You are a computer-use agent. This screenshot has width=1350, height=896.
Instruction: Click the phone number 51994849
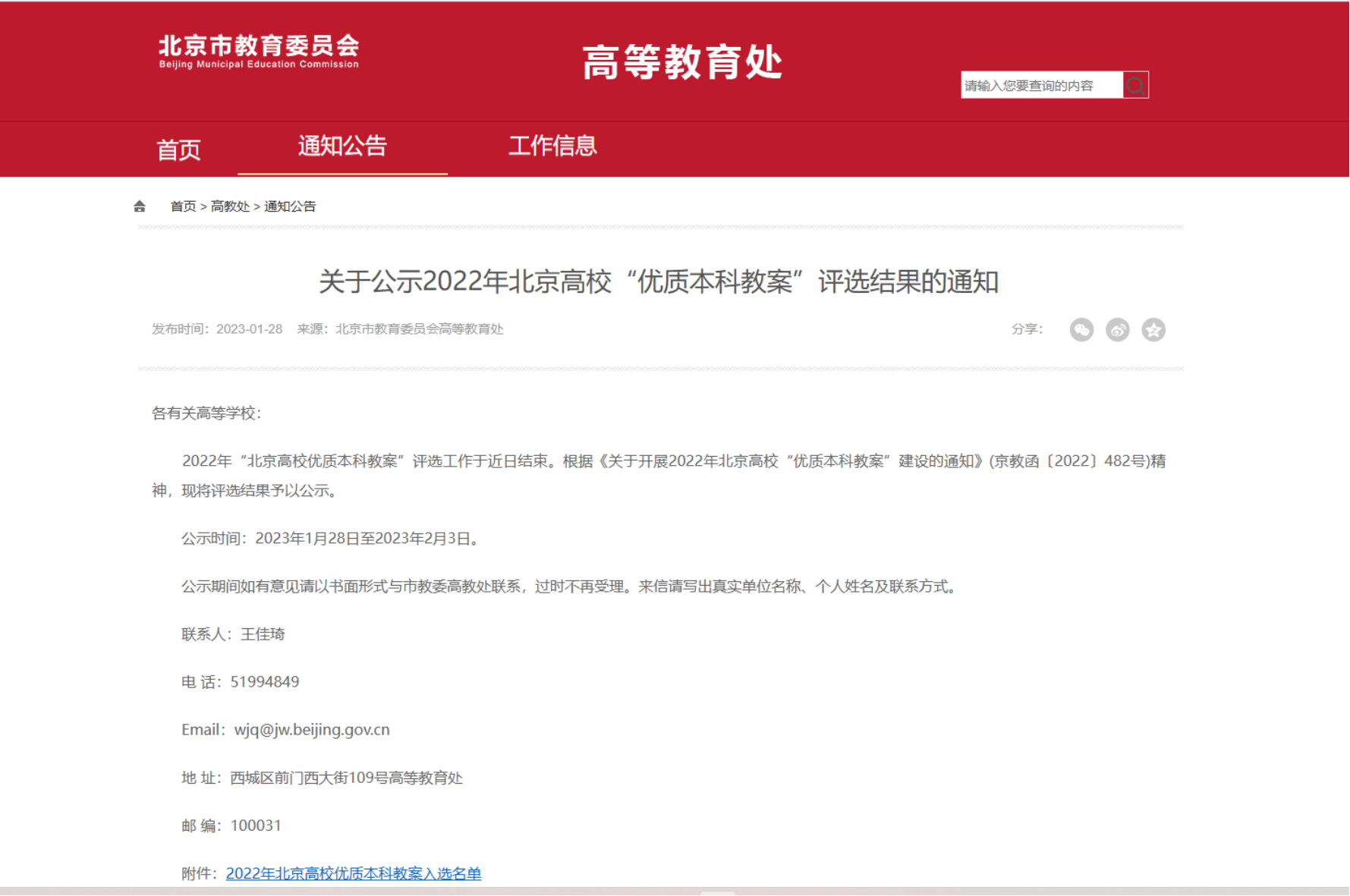pyautogui.click(x=265, y=682)
